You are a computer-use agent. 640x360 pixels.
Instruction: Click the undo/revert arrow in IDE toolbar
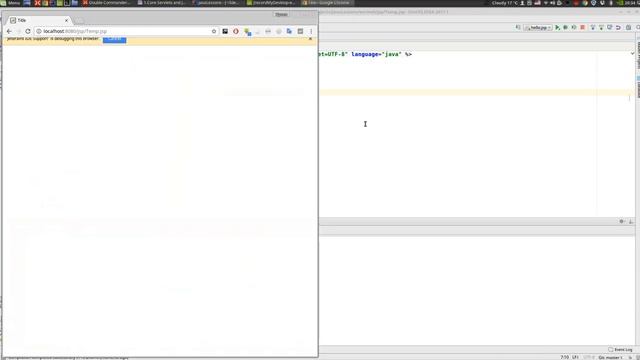click(618, 28)
